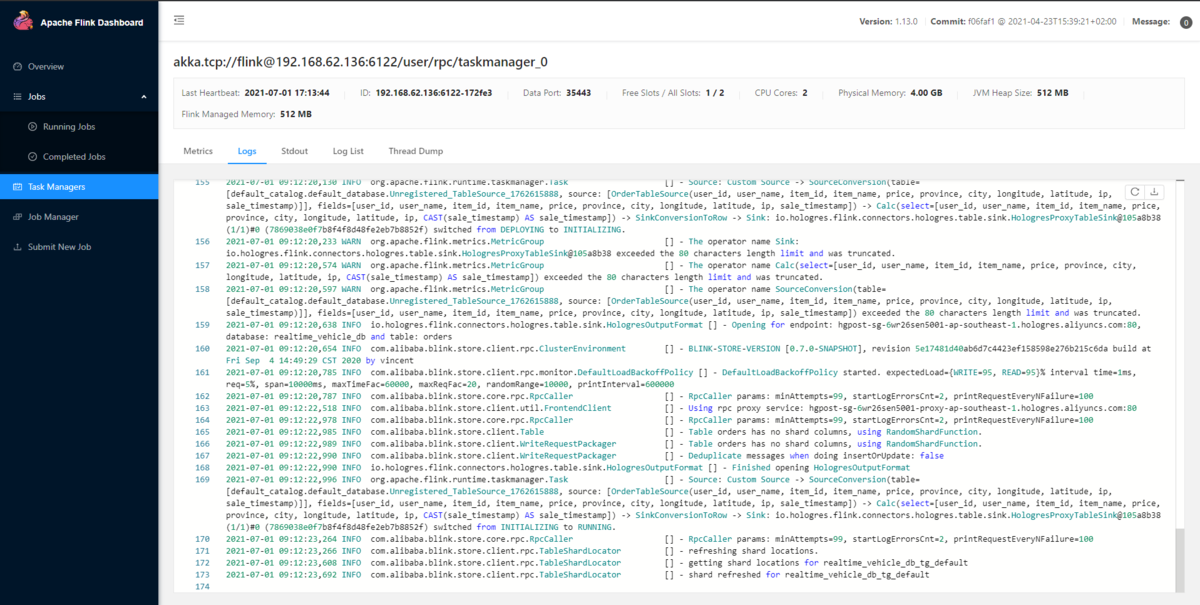Click the Job Manager build icon

[x=17, y=217]
